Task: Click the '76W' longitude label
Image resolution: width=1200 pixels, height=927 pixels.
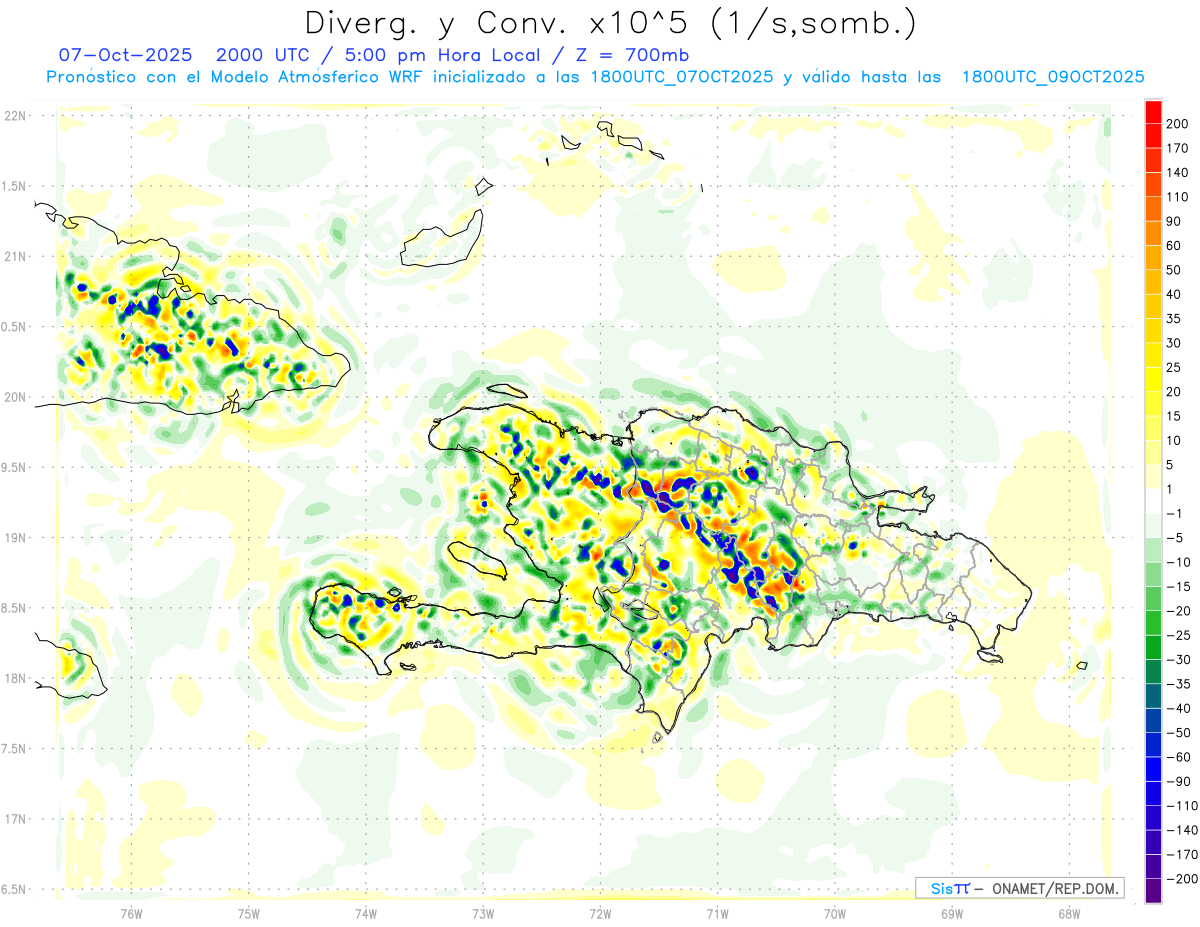Action: pos(131,914)
